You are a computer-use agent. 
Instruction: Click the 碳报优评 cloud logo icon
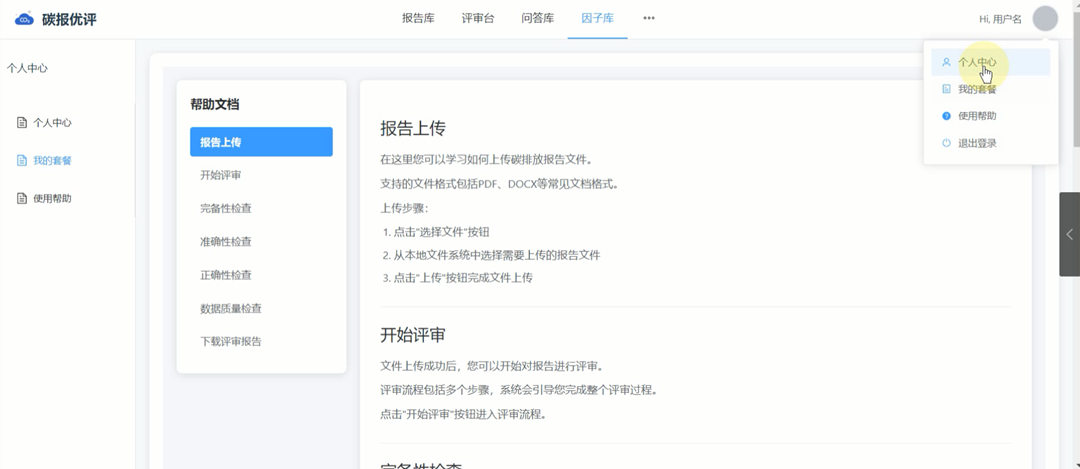24,19
